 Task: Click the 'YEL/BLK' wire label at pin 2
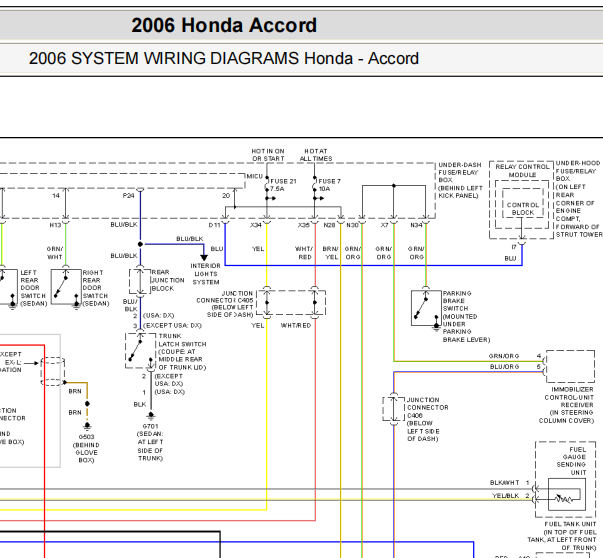click(506, 496)
